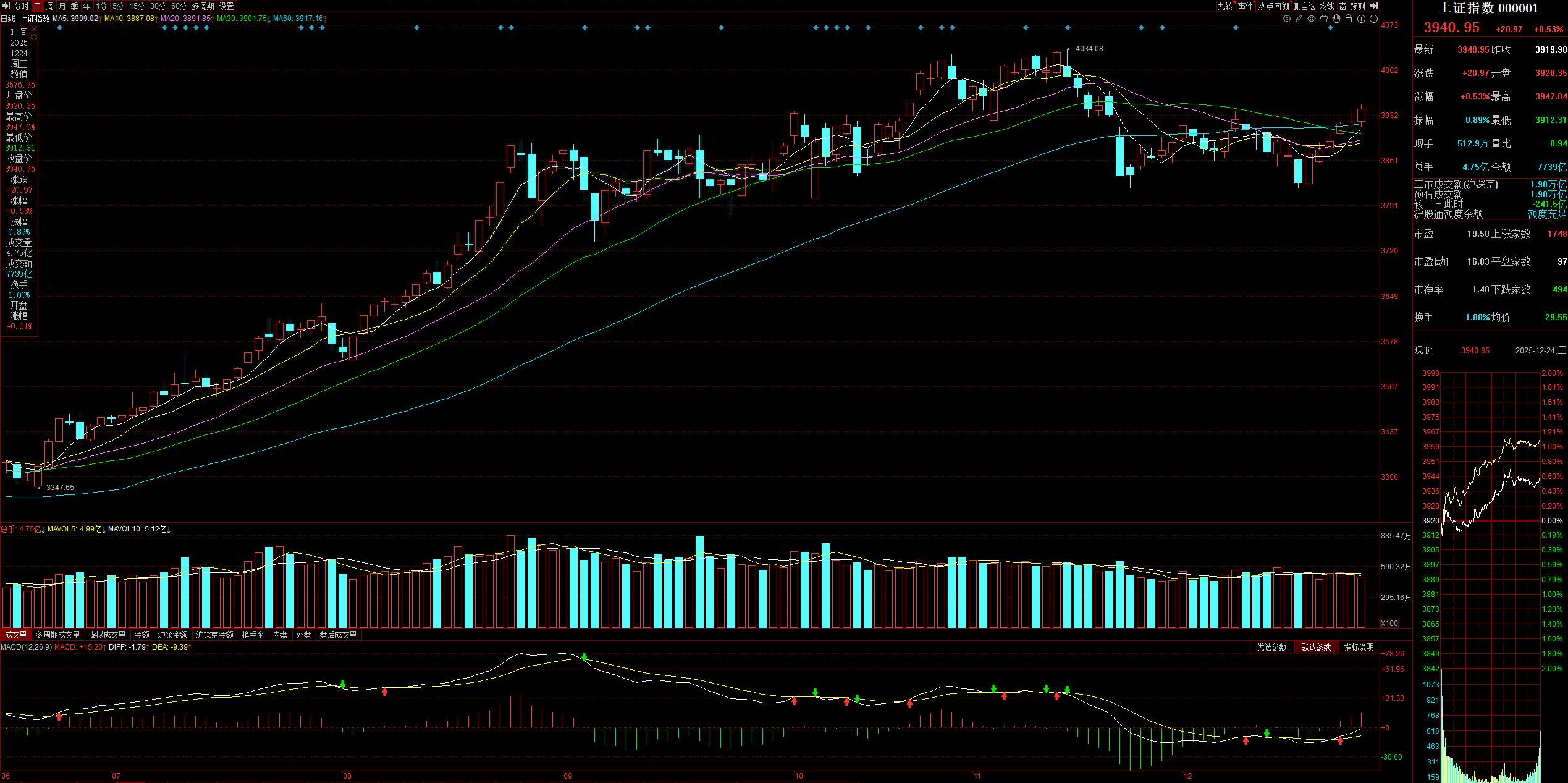
Task: Click the 默认参数 button
Action: pos(1315,647)
